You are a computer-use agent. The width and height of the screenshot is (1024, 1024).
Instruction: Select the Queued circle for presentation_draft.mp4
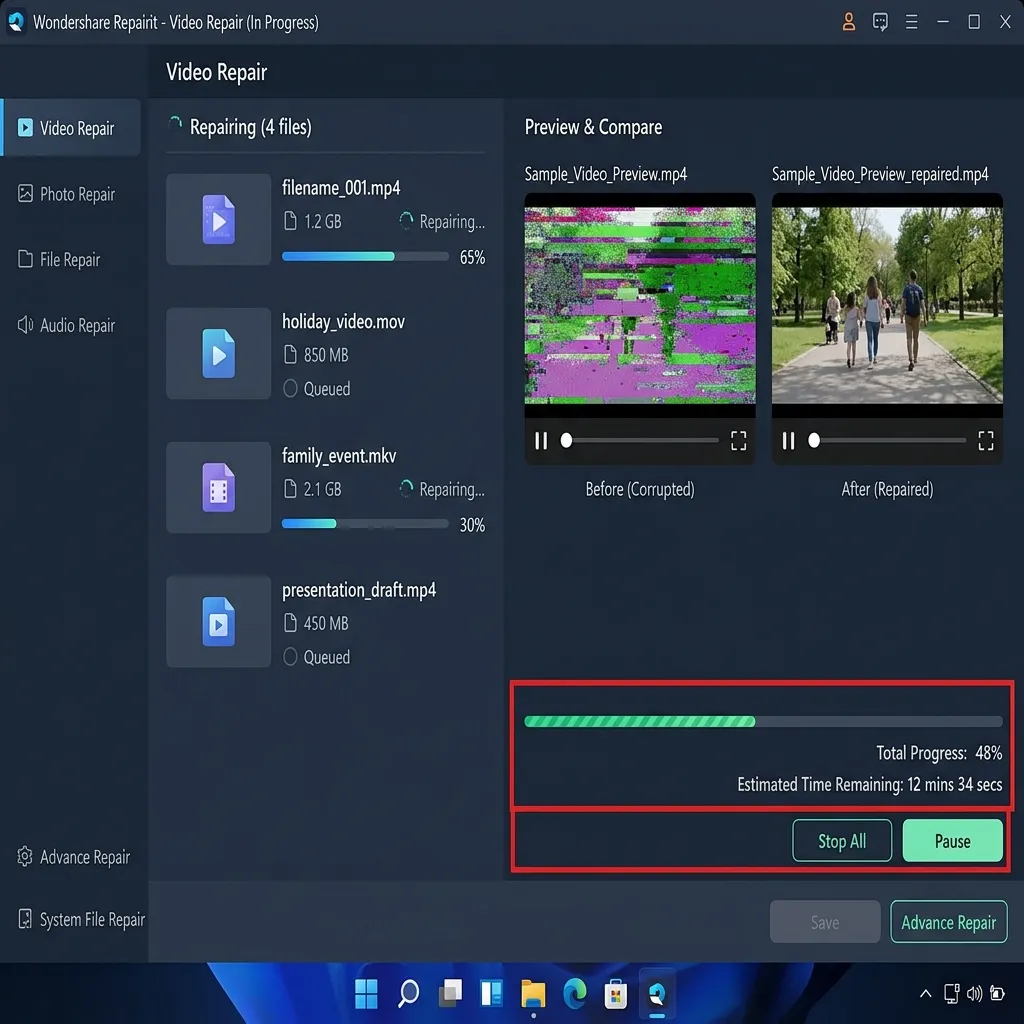pos(290,656)
